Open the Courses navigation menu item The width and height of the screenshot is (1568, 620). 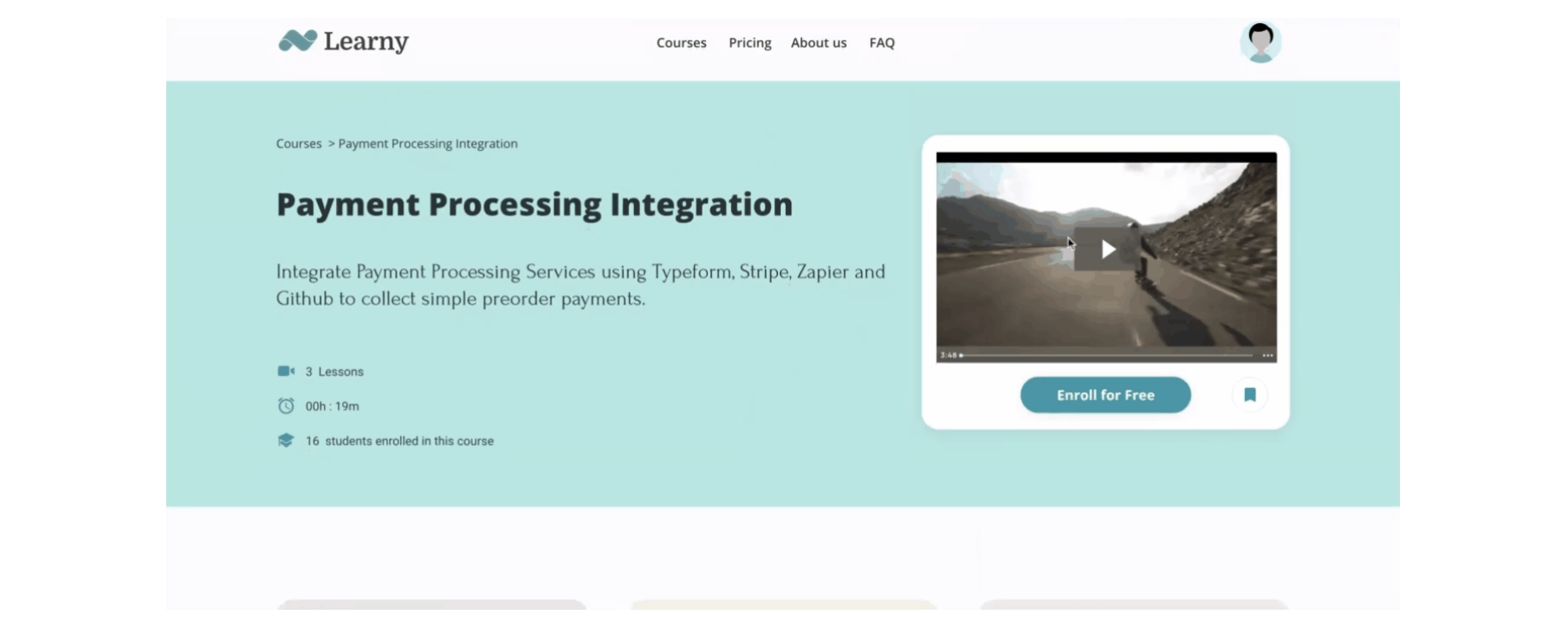pyautogui.click(x=681, y=43)
